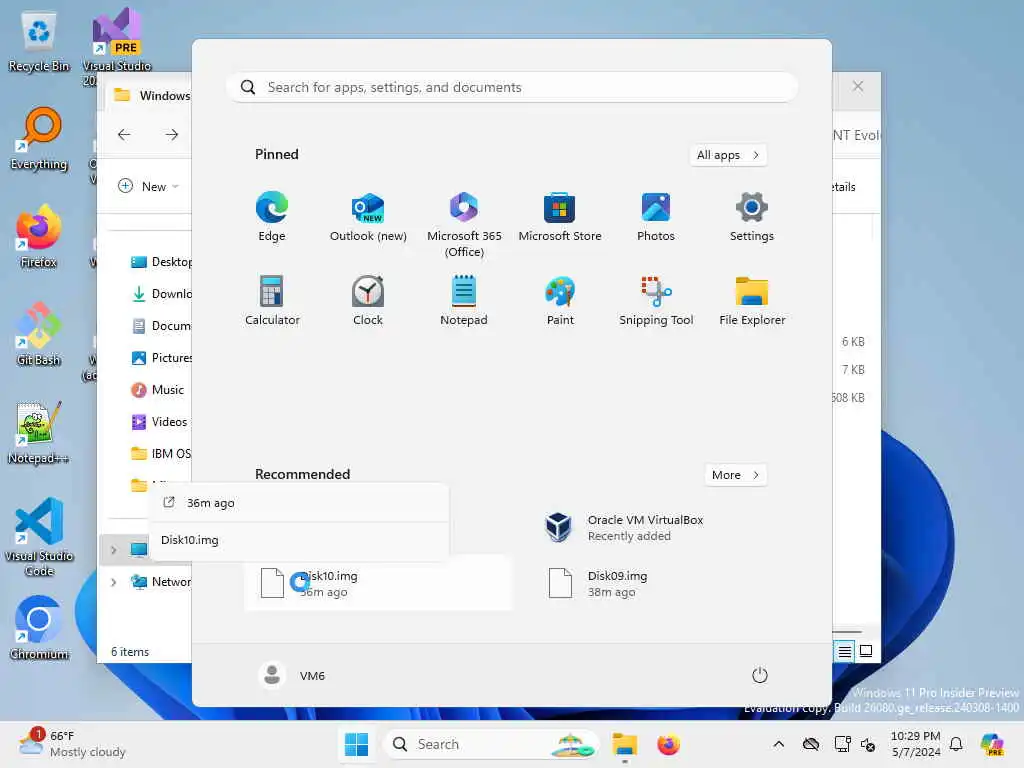
Task: Open Paint from pinned apps
Action: click(560, 300)
